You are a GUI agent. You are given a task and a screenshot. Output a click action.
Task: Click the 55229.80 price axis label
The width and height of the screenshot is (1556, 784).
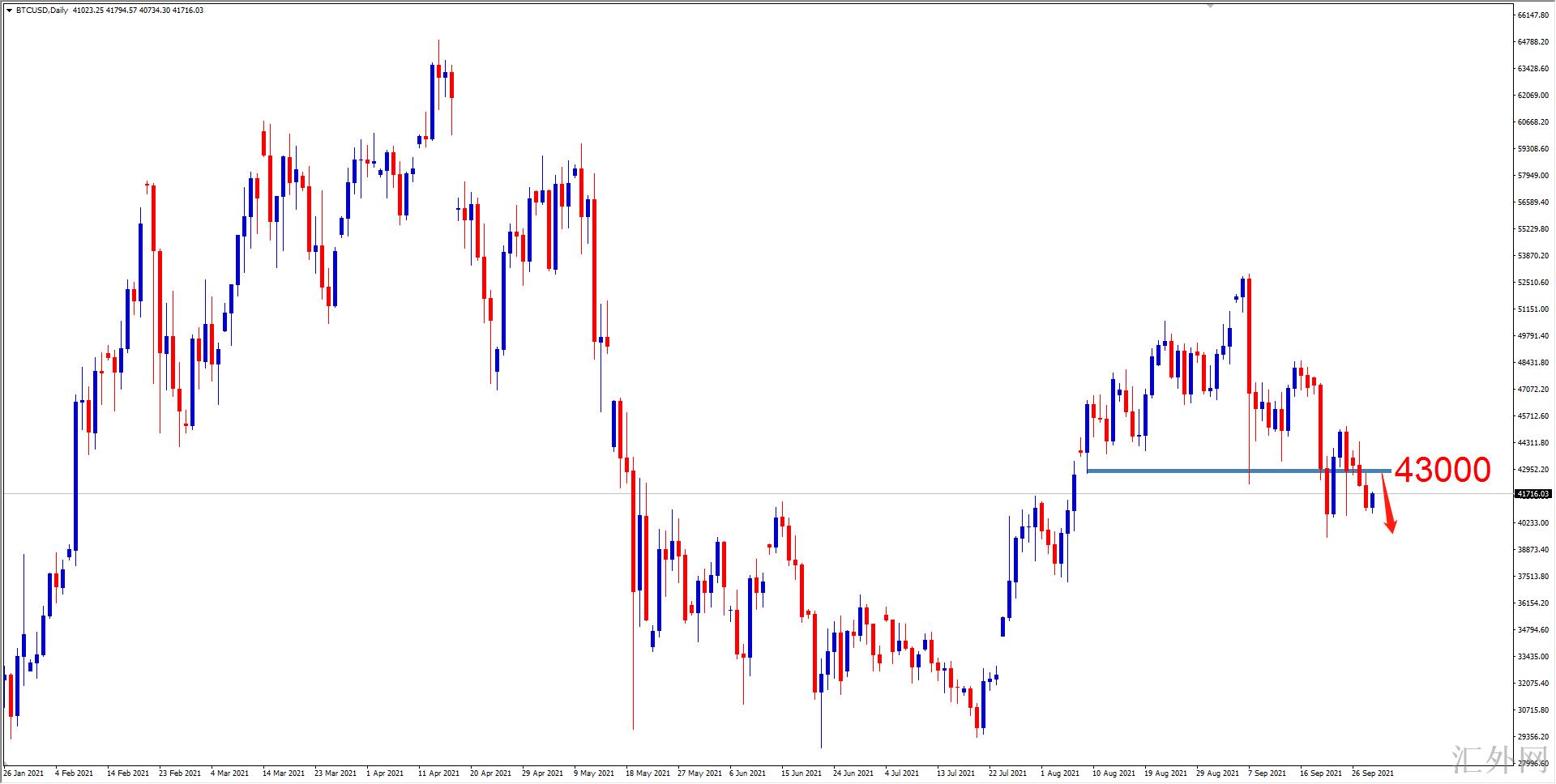pos(1533,229)
